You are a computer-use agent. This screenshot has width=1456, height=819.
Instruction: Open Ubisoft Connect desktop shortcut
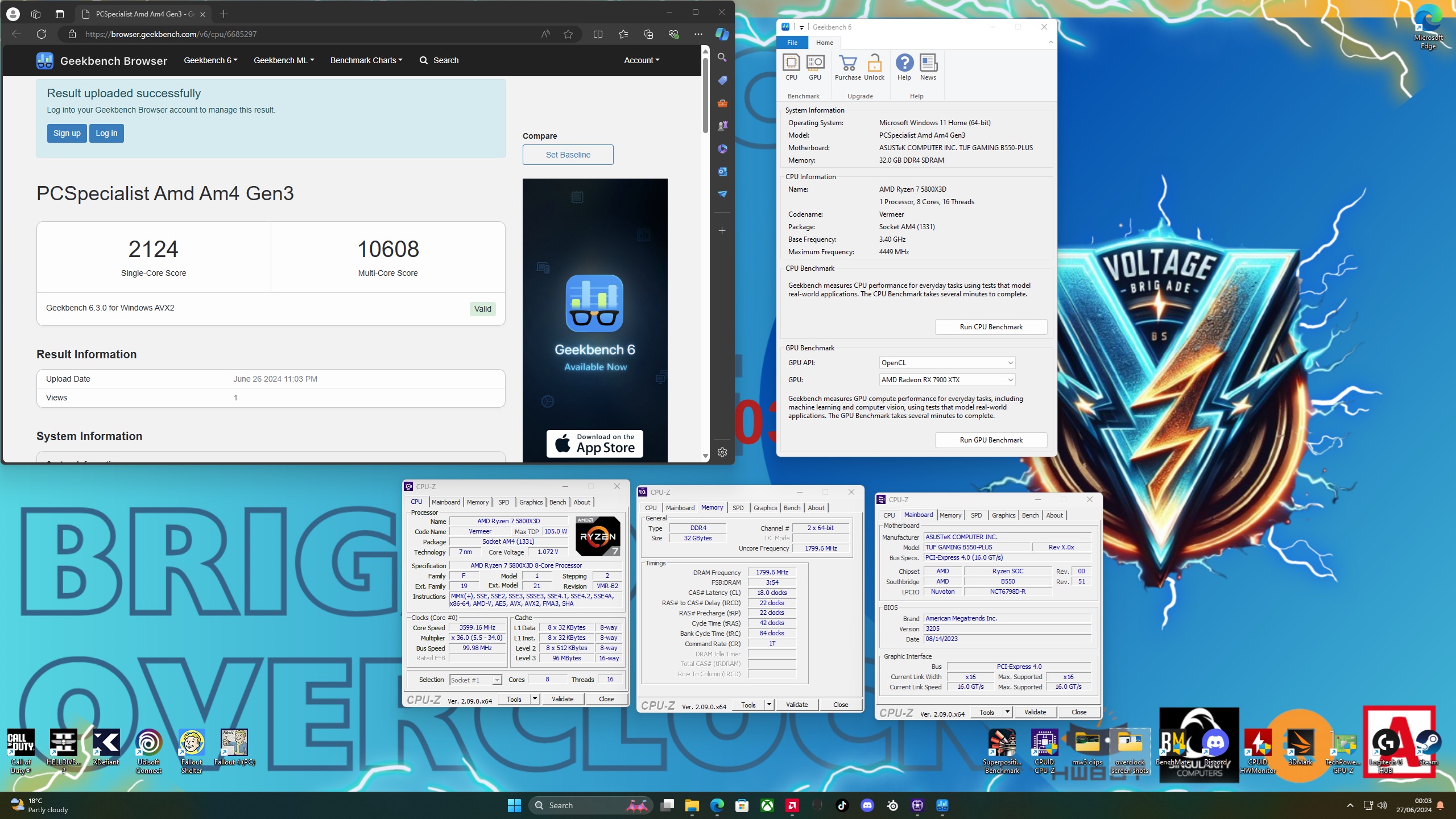point(148,751)
